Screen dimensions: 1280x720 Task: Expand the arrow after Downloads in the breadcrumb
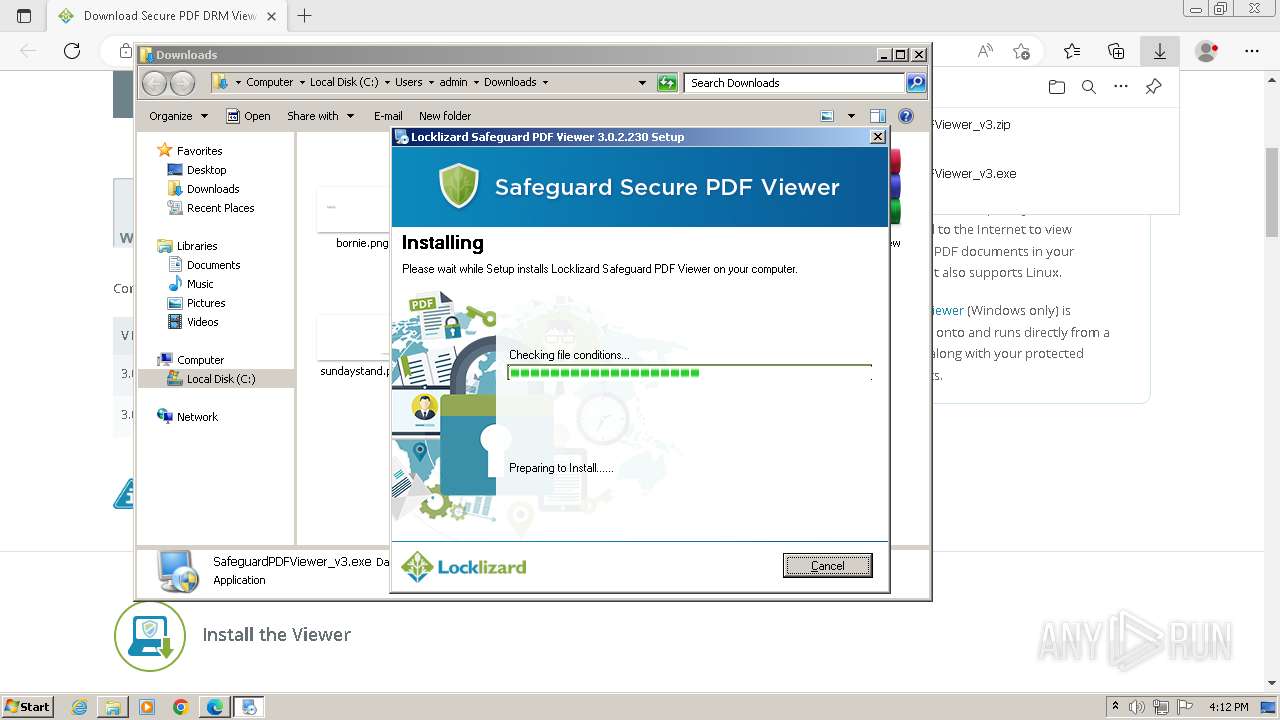pos(545,82)
